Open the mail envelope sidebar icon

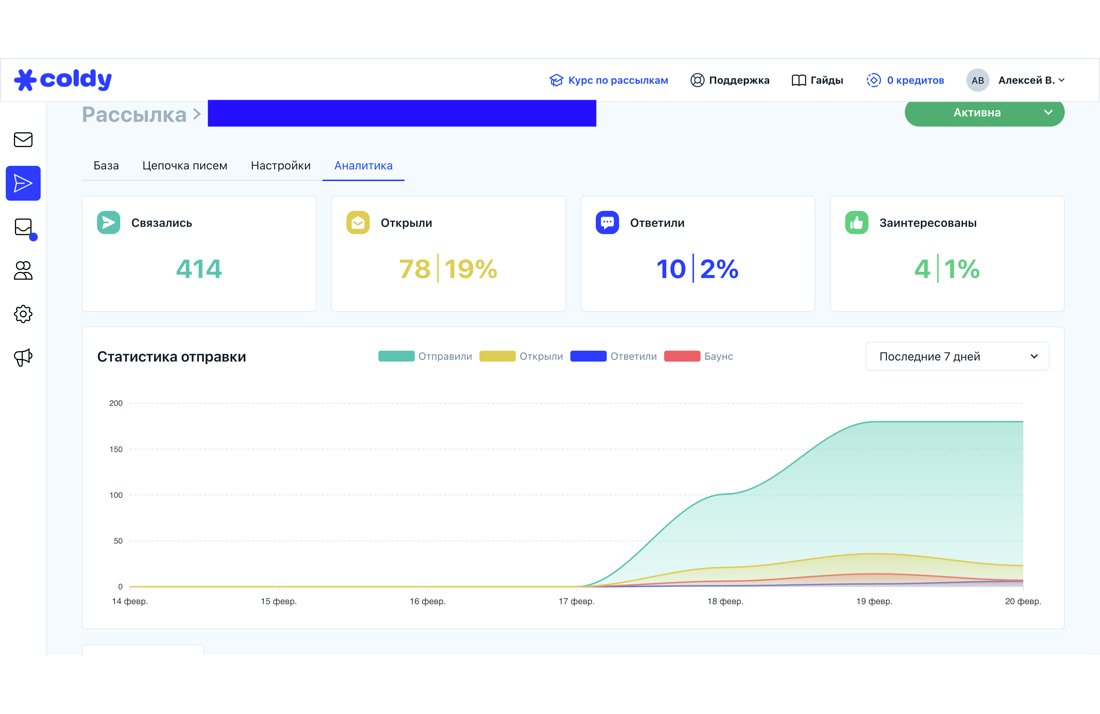point(23,140)
